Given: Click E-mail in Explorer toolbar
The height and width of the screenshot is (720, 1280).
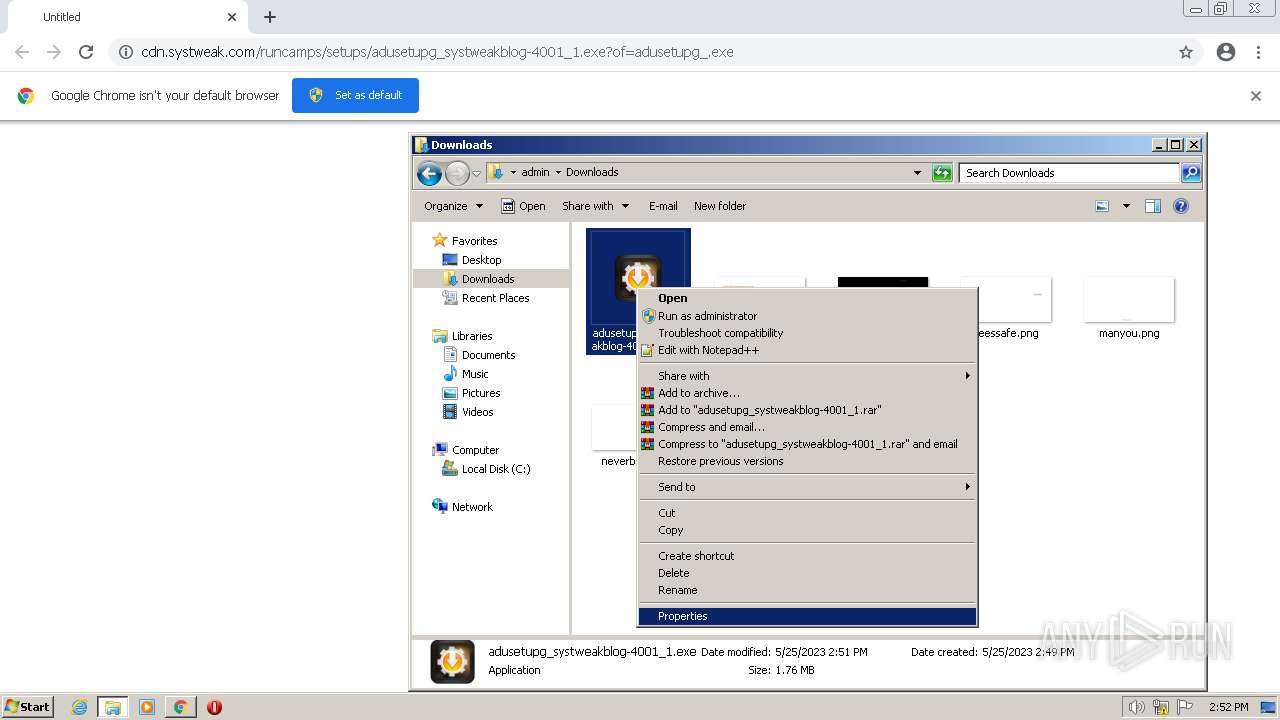Looking at the screenshot, I should 663,206.
